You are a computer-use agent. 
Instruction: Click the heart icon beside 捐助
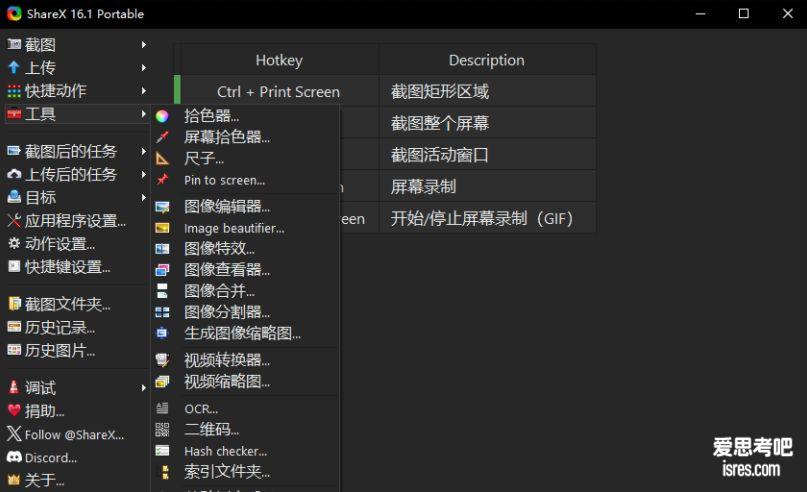point(14,411)
